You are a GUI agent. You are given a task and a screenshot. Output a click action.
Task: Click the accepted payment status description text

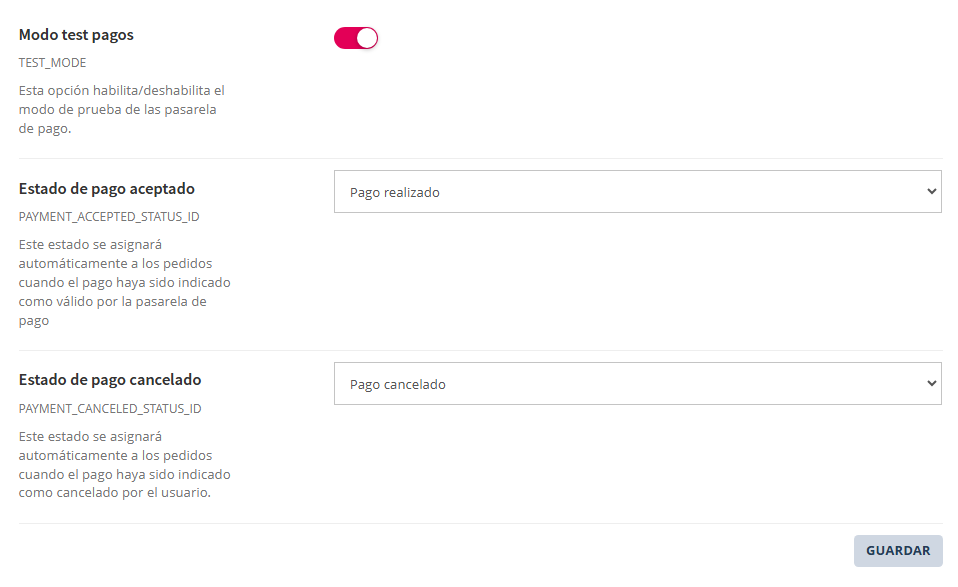pos(124,283)
